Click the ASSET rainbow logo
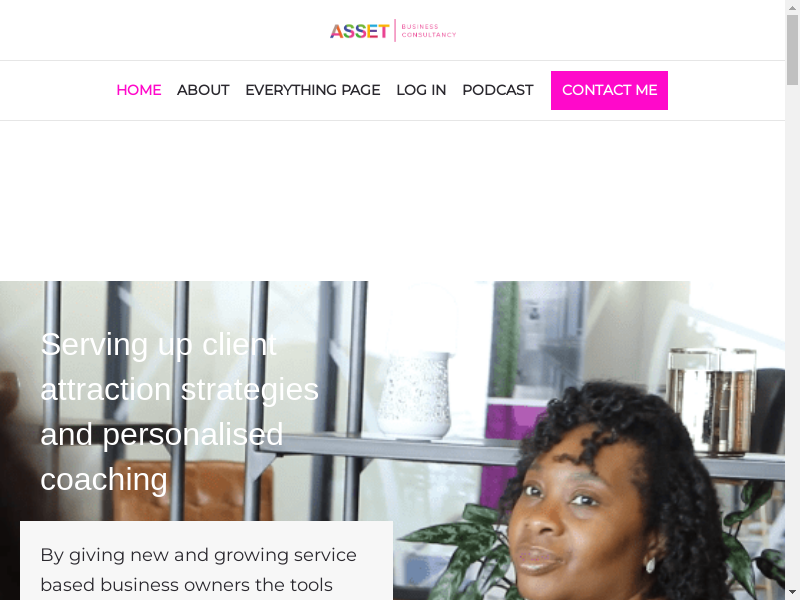 click(x=359, y=31)
